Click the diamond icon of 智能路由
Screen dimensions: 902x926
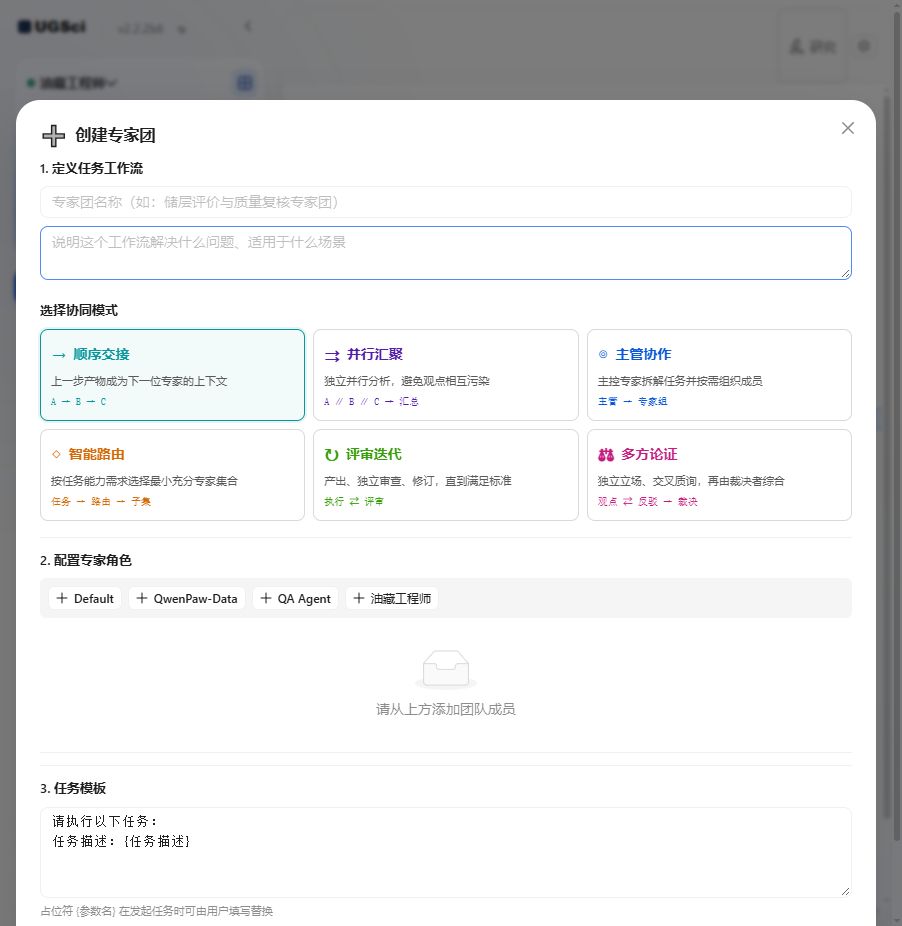[56, 454]
